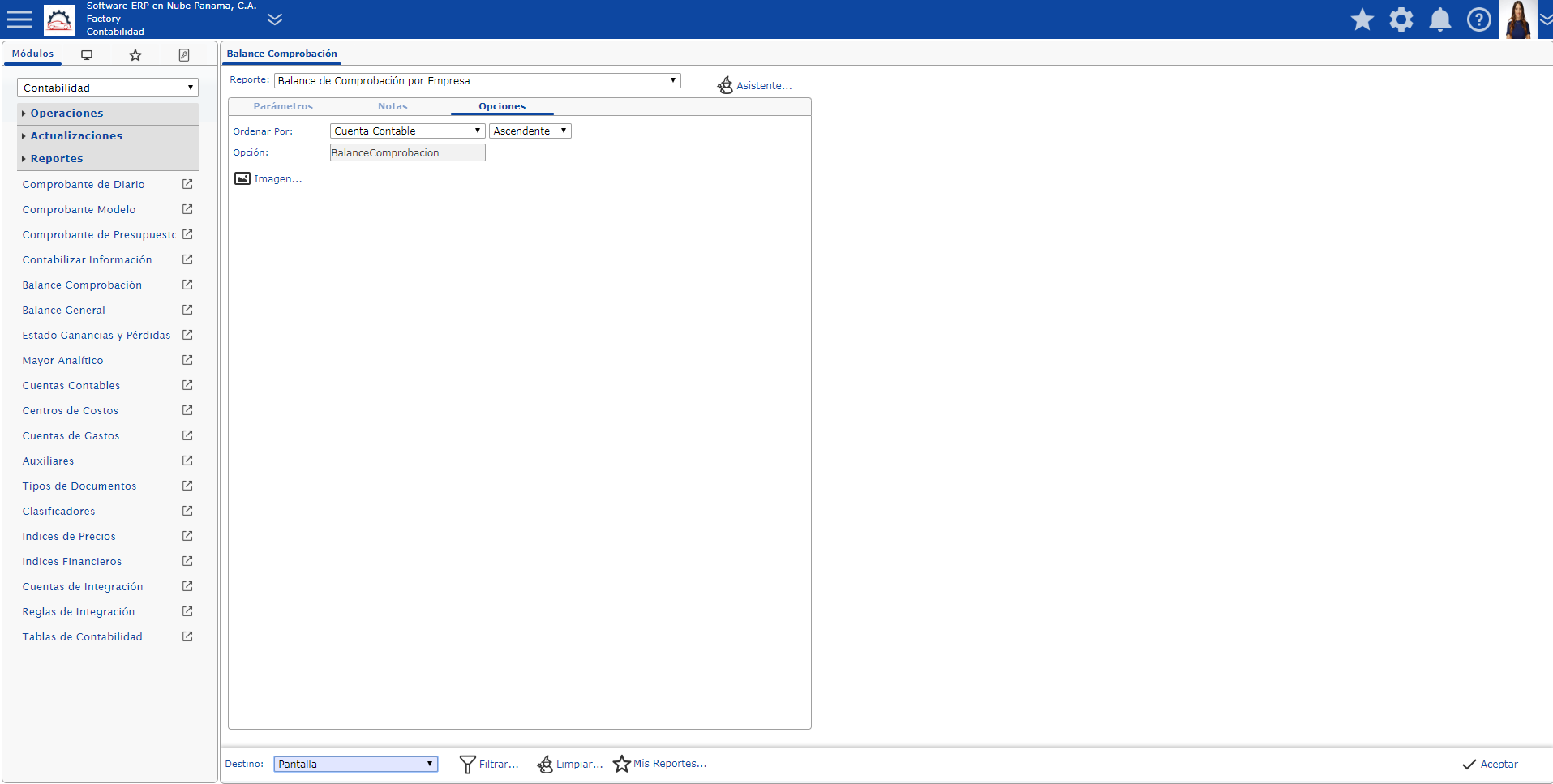Click the user avatar picture
The width and height of the screenshot is (1553, 784).
point(1518,19)
